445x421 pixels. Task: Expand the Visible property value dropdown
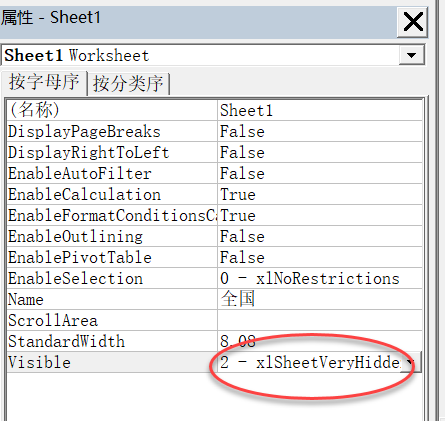click(x=412, y=362)
